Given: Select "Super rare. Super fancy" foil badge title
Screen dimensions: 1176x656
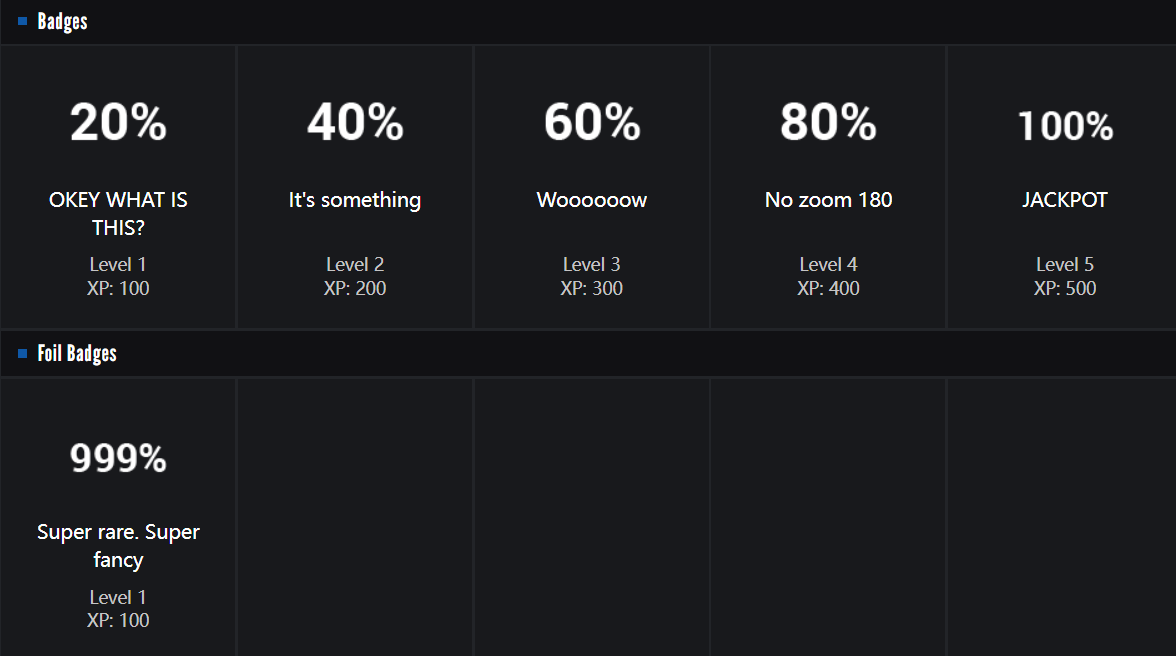Looking at the screenshot, I should [118, 546].
